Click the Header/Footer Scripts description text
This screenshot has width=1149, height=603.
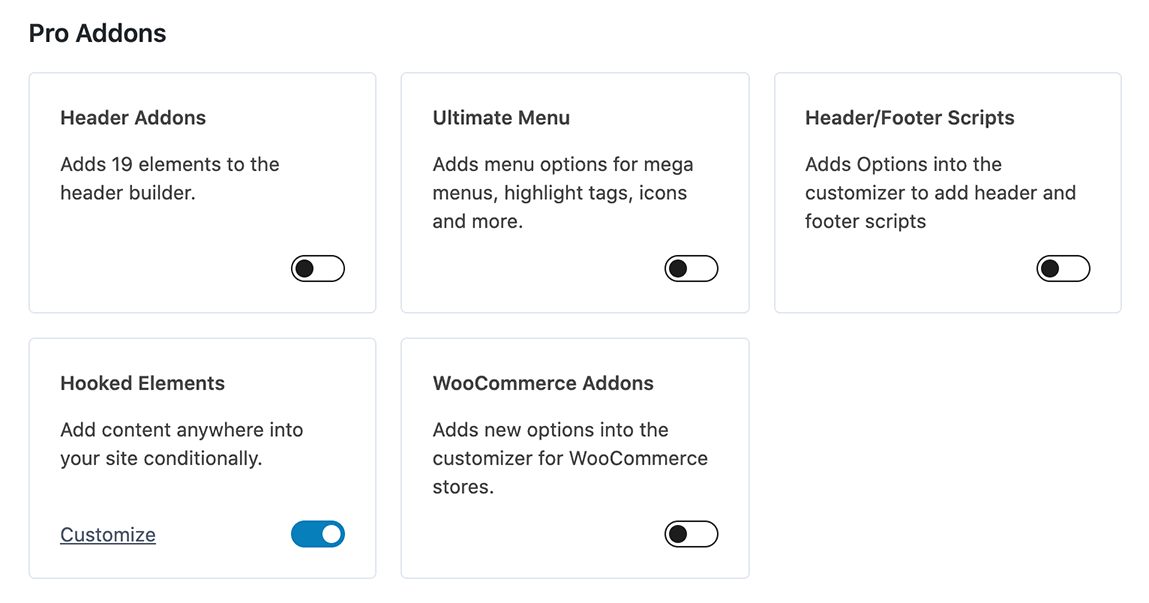pos(940,192)
